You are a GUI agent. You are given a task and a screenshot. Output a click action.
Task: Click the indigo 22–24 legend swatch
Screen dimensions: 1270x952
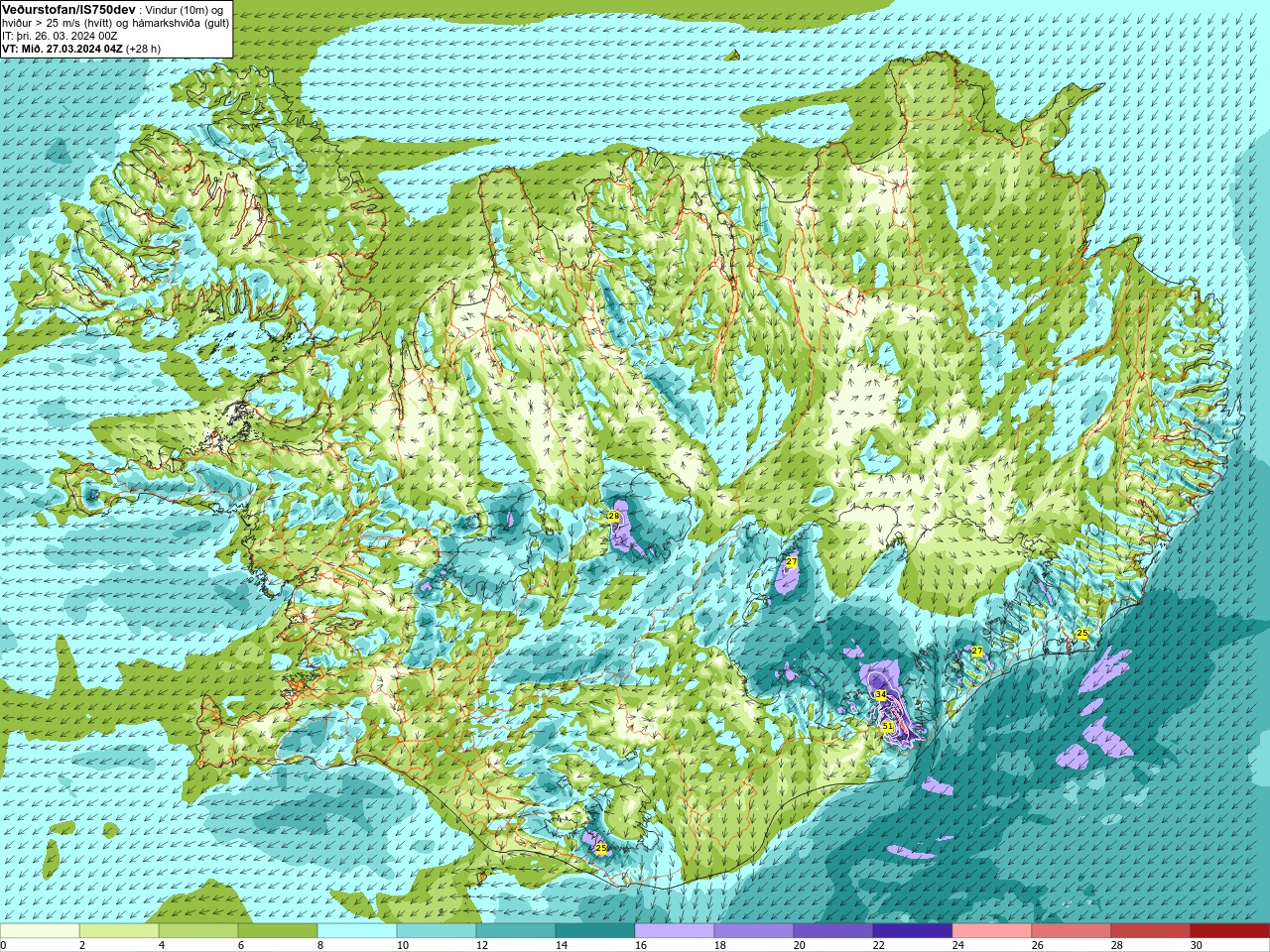(913, 931)
